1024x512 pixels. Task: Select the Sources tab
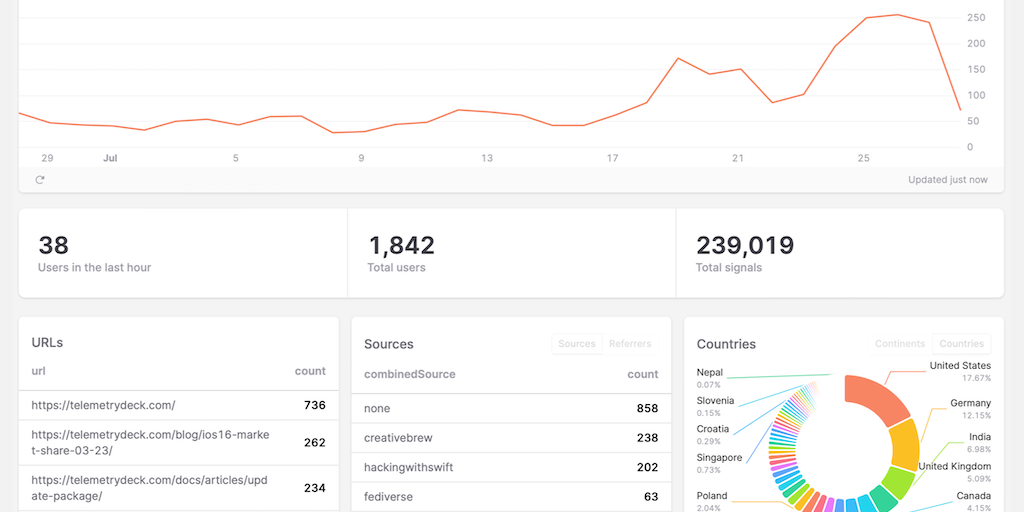pyautogui.click(x=577, y=344)
